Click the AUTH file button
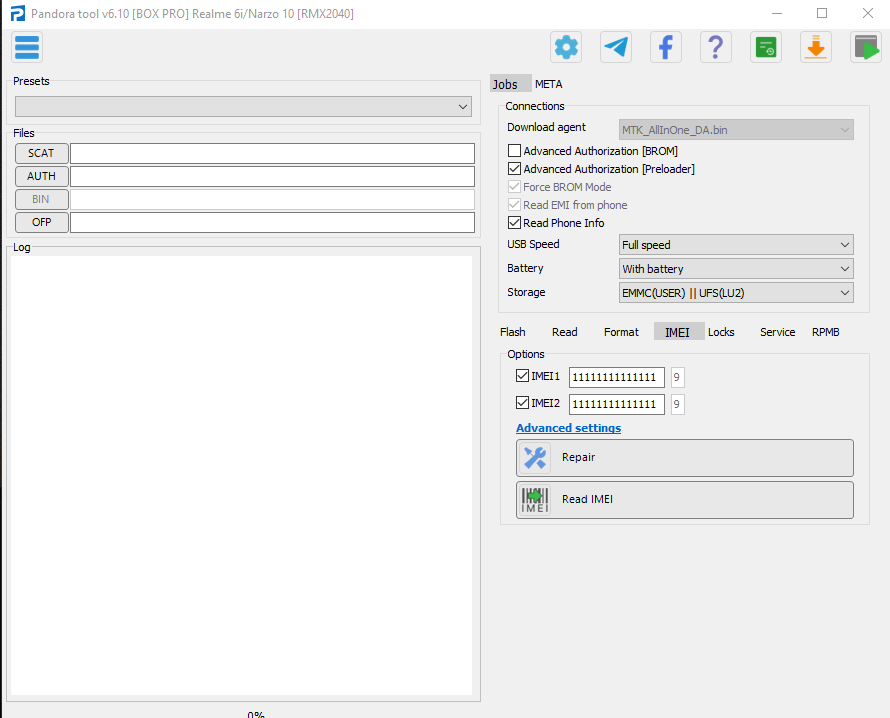Viewport: 890px width, 718px height. point(41,176)
